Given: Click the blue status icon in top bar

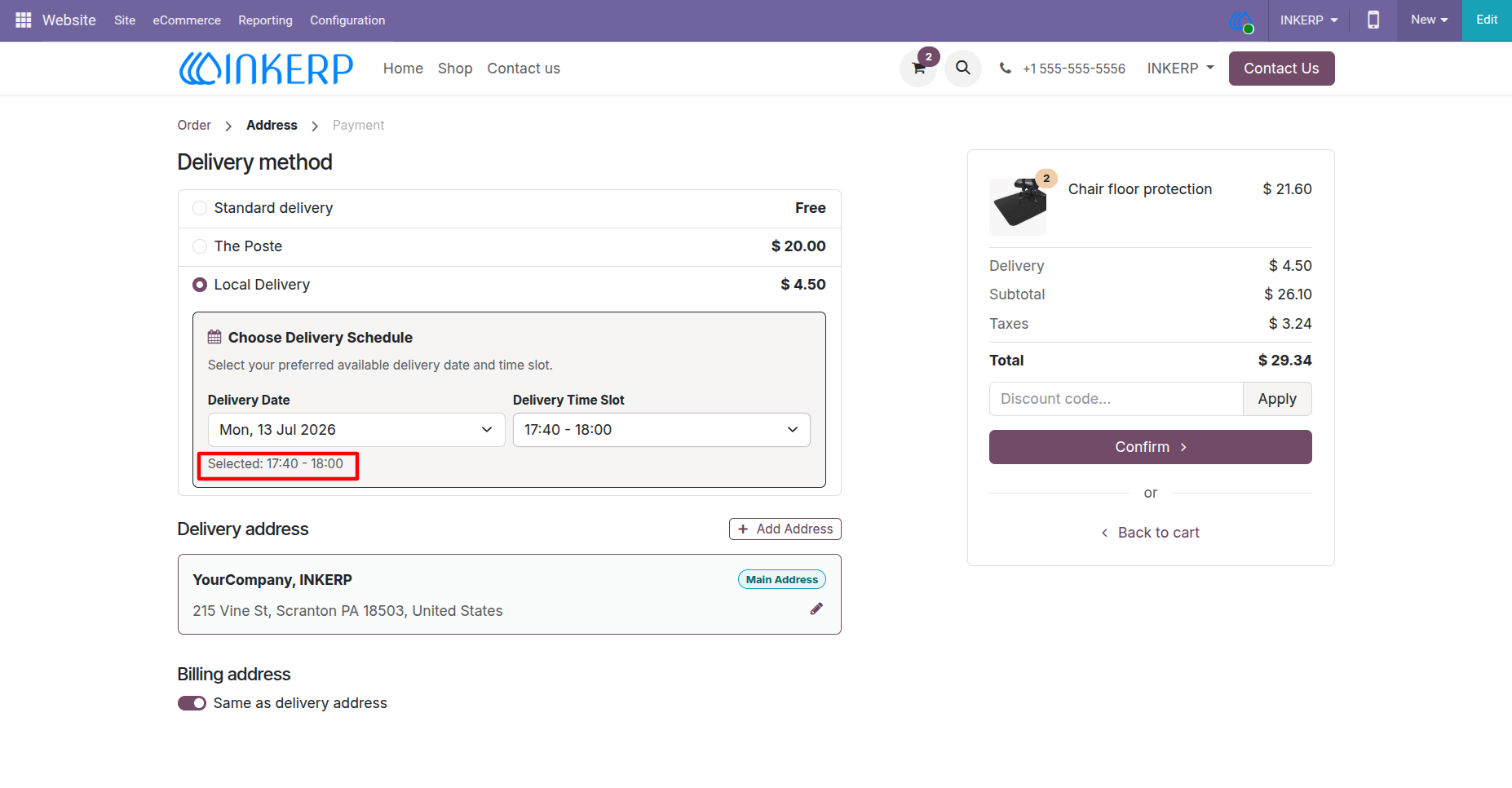Looking at the screenshot, I should (1241, 21).
